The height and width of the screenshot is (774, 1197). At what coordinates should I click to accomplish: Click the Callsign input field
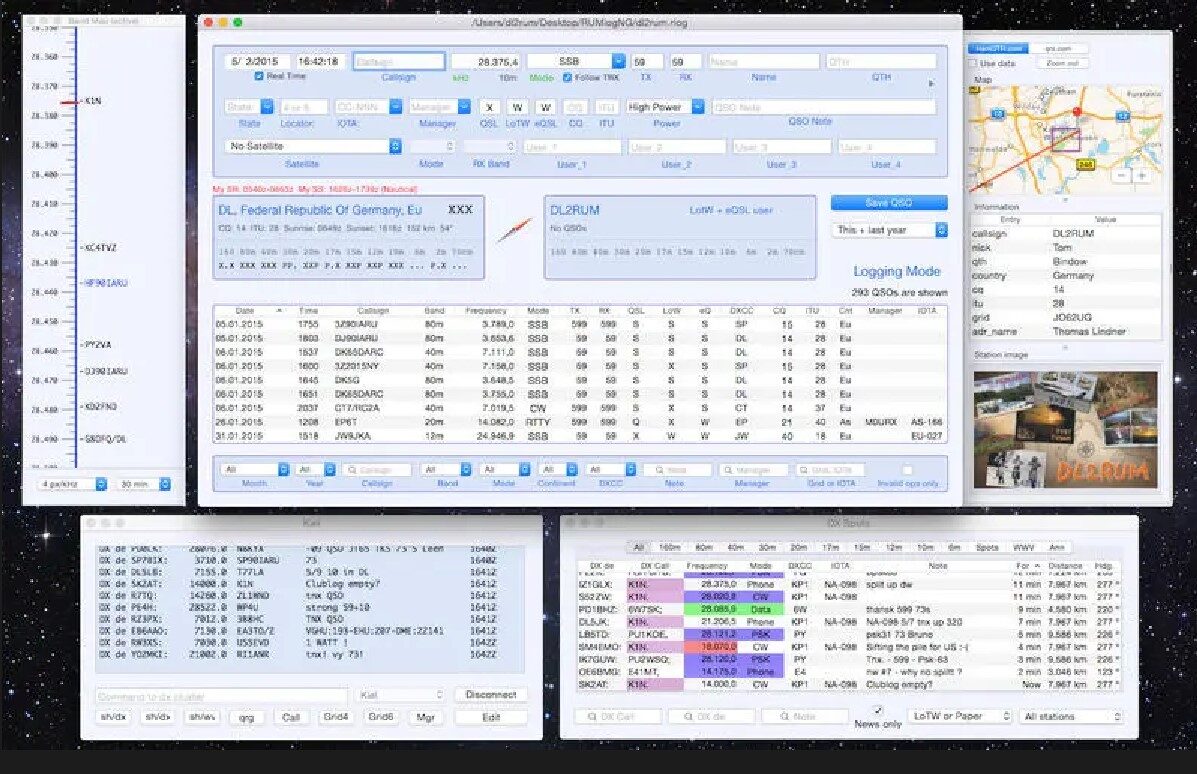399,61
